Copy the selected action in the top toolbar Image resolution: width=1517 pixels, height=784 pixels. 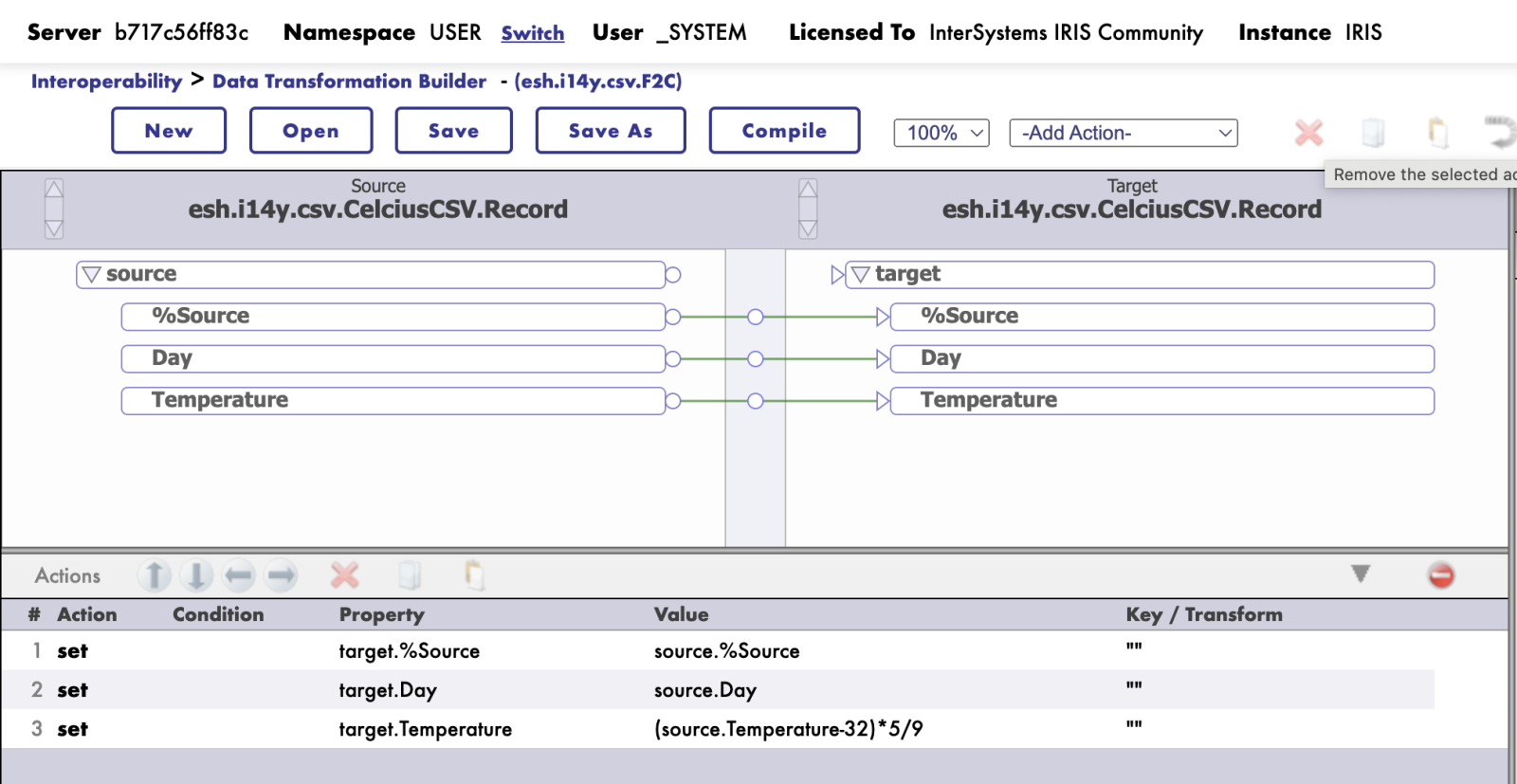point(1373,133)
